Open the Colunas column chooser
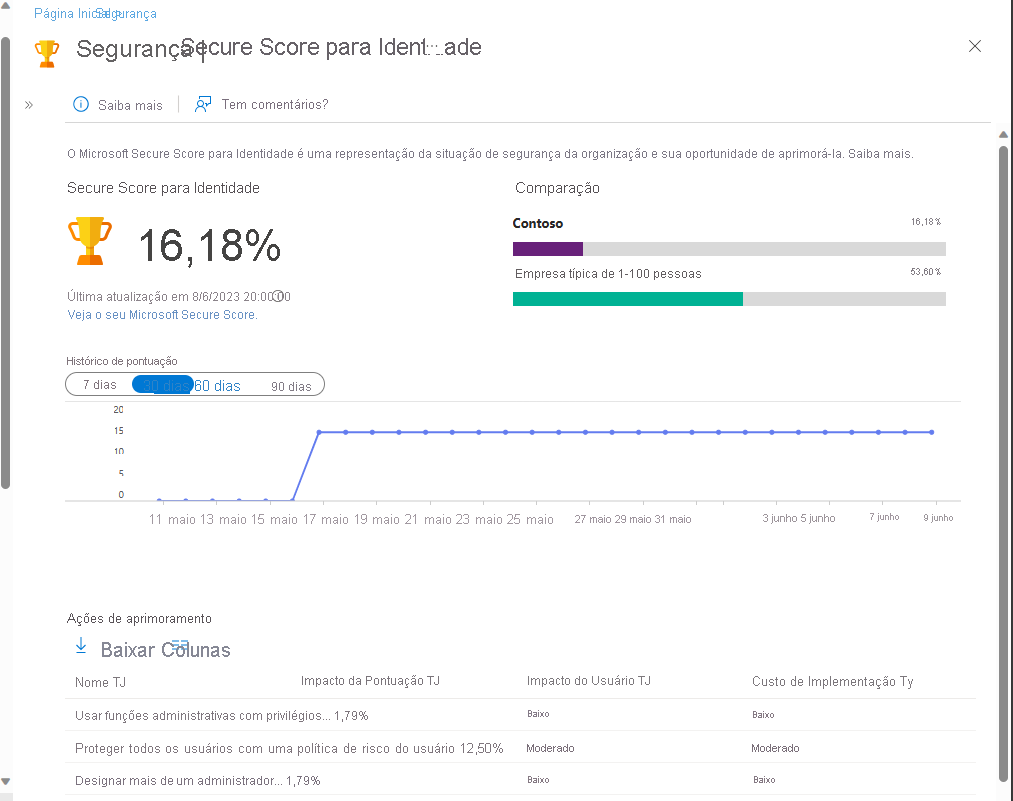 pos(196,650)
